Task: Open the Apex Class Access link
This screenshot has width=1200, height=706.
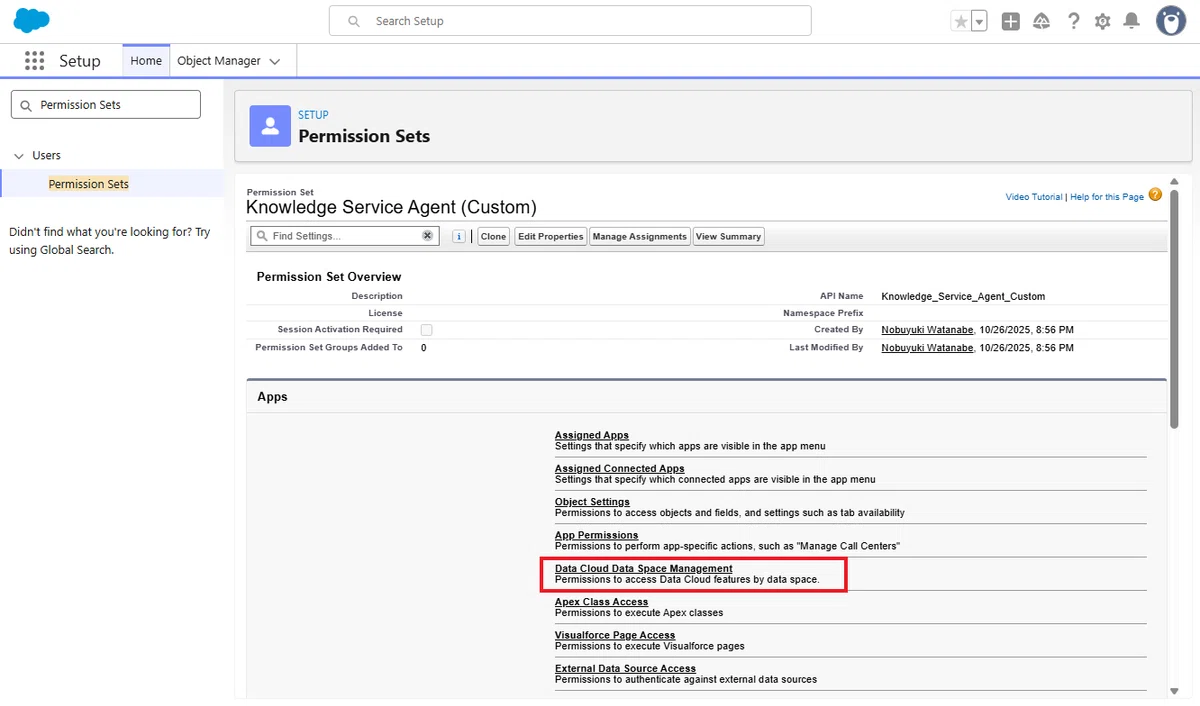Action: (x=602, y=602)
